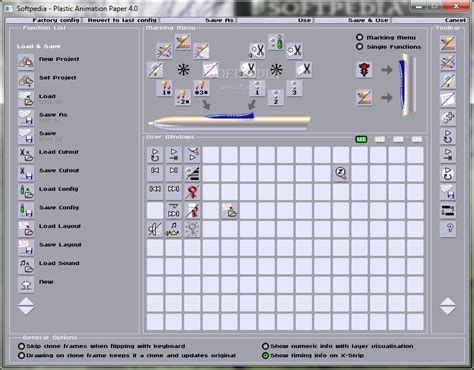
Task: Enable Show numeric info with layer visualisation
Action: tap(265, 346)
